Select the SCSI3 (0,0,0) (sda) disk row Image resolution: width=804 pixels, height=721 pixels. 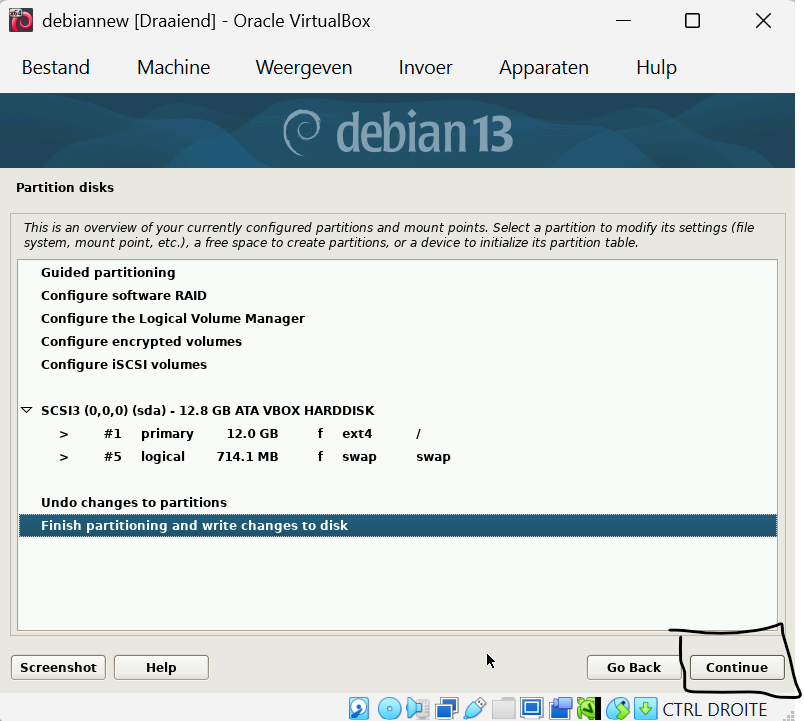397,410
